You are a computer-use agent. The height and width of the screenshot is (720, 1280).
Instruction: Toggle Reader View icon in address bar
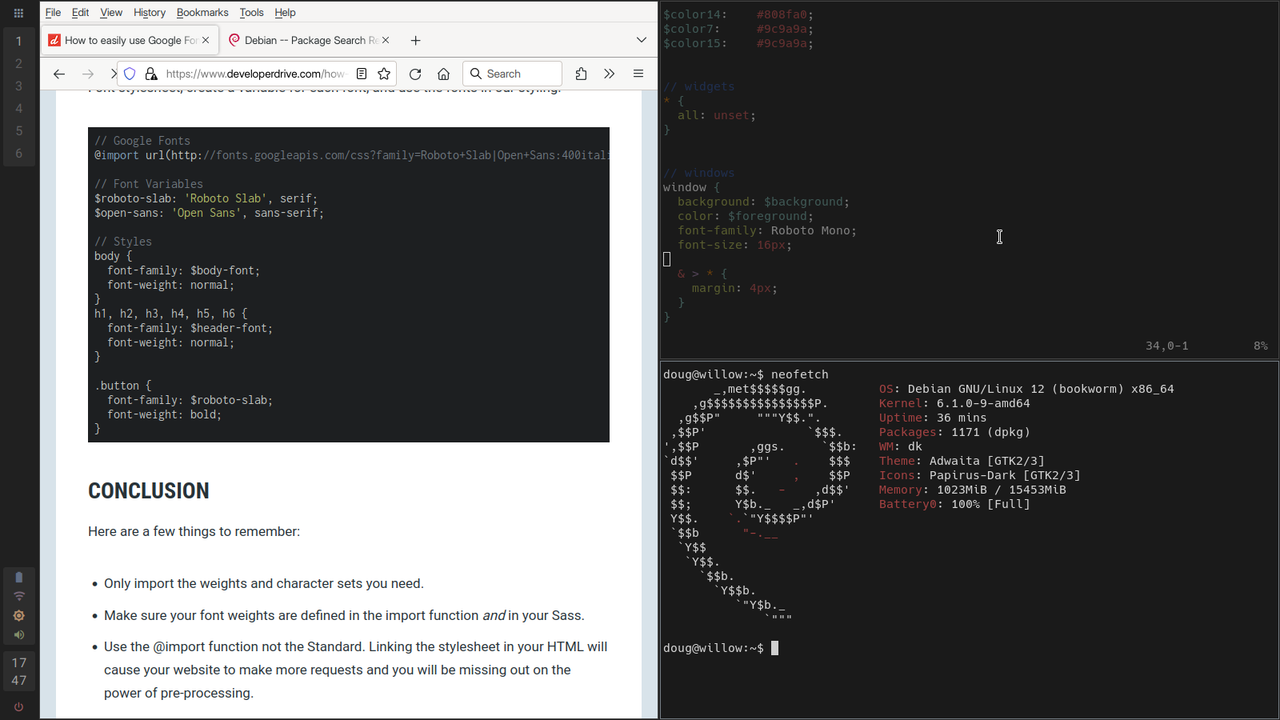pos(362,74)
